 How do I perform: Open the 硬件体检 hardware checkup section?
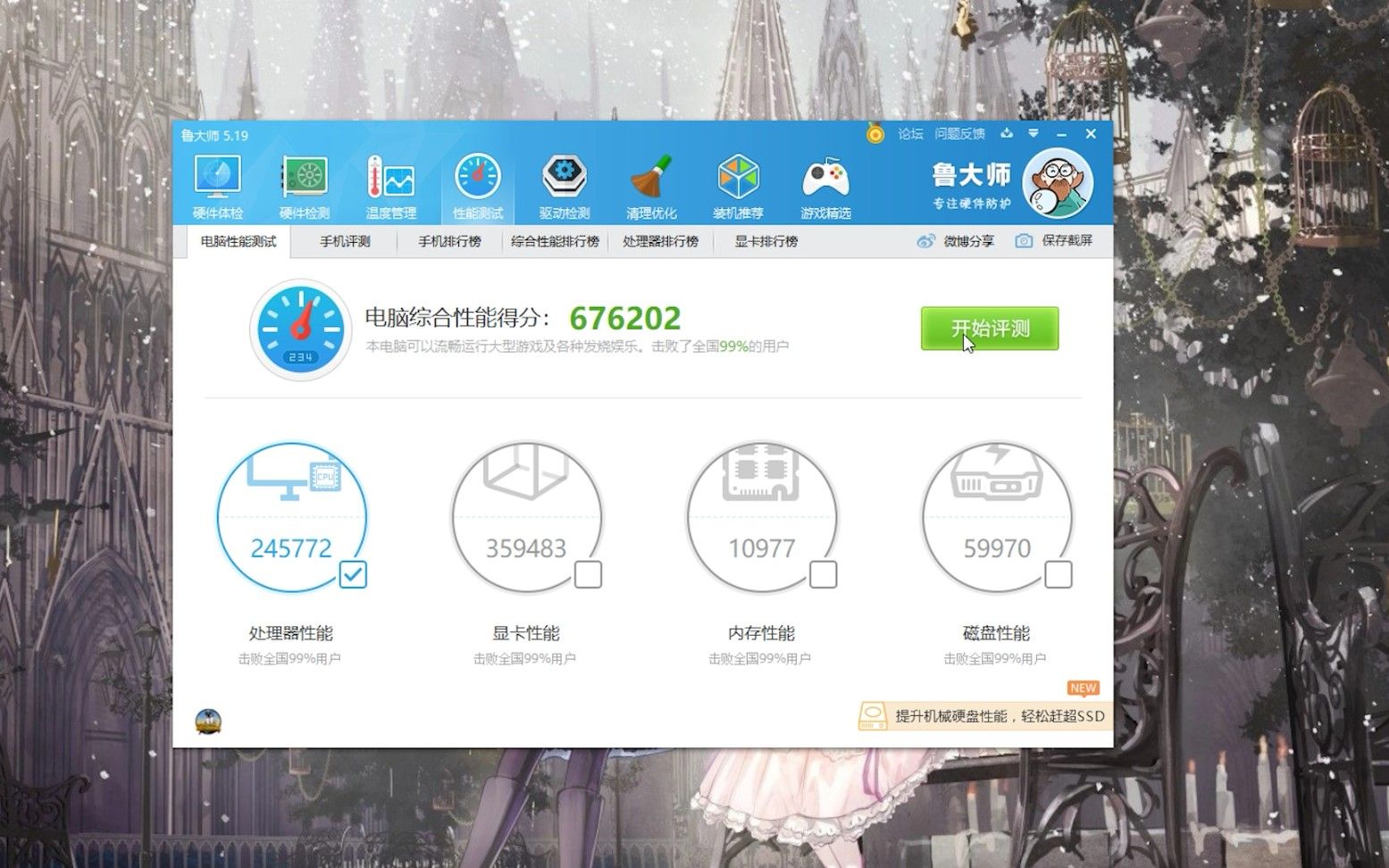pos(217,188)
